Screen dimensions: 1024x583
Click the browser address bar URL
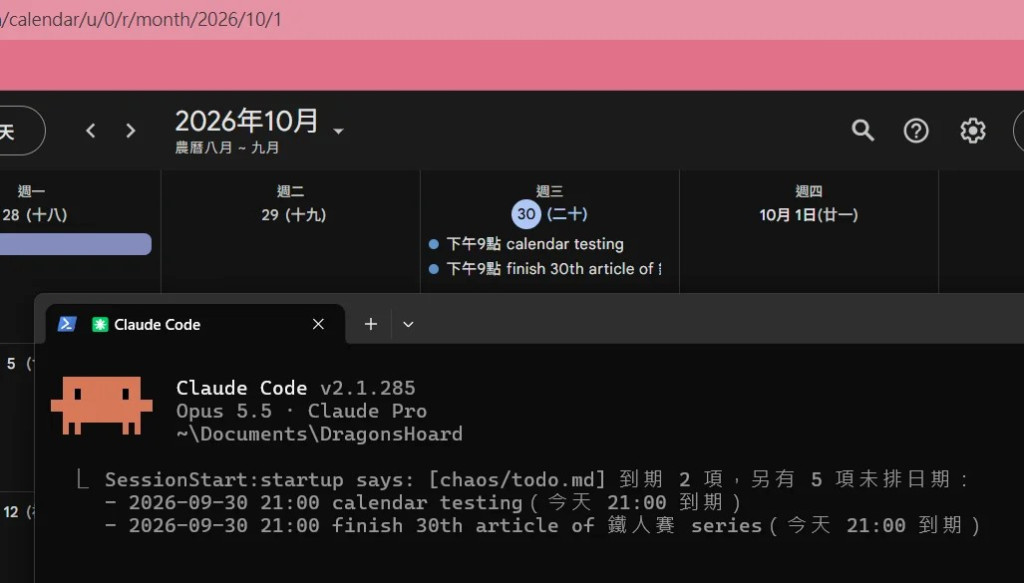[x=141, y=20]
